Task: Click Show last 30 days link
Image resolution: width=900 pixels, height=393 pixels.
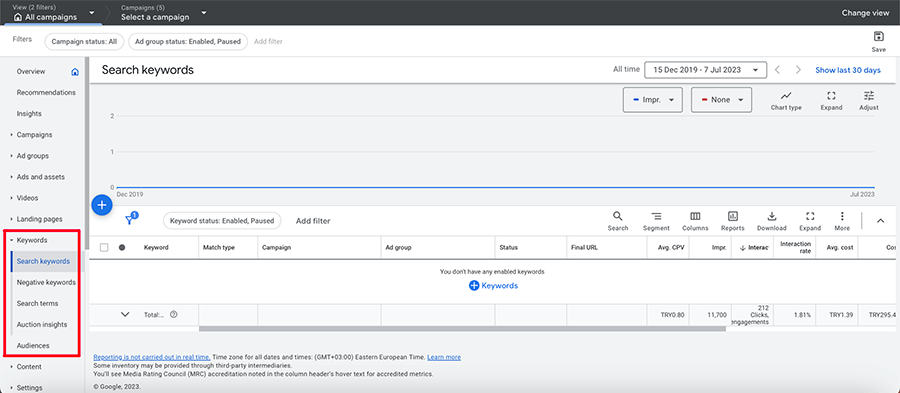Action: tap(848, 70)
